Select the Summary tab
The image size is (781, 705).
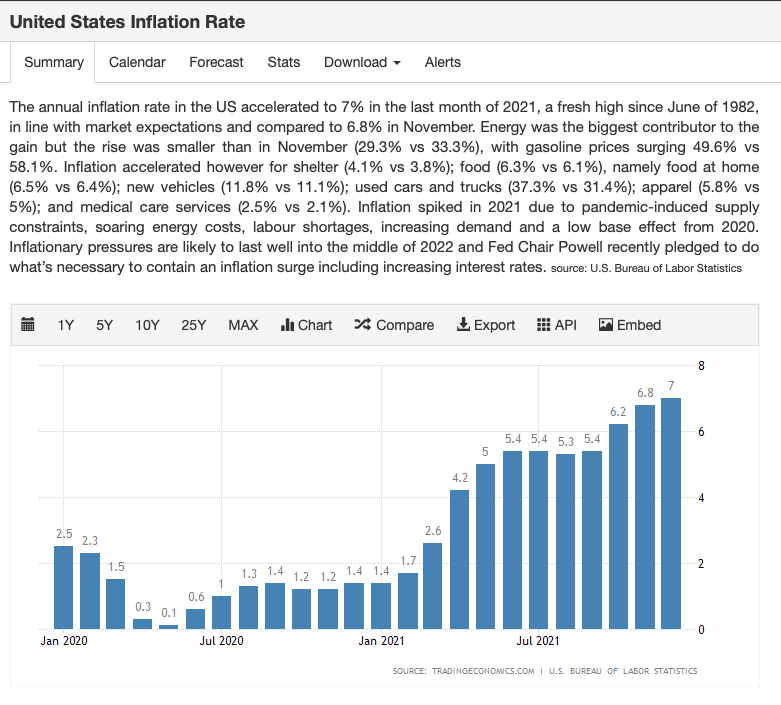[54, 62]
